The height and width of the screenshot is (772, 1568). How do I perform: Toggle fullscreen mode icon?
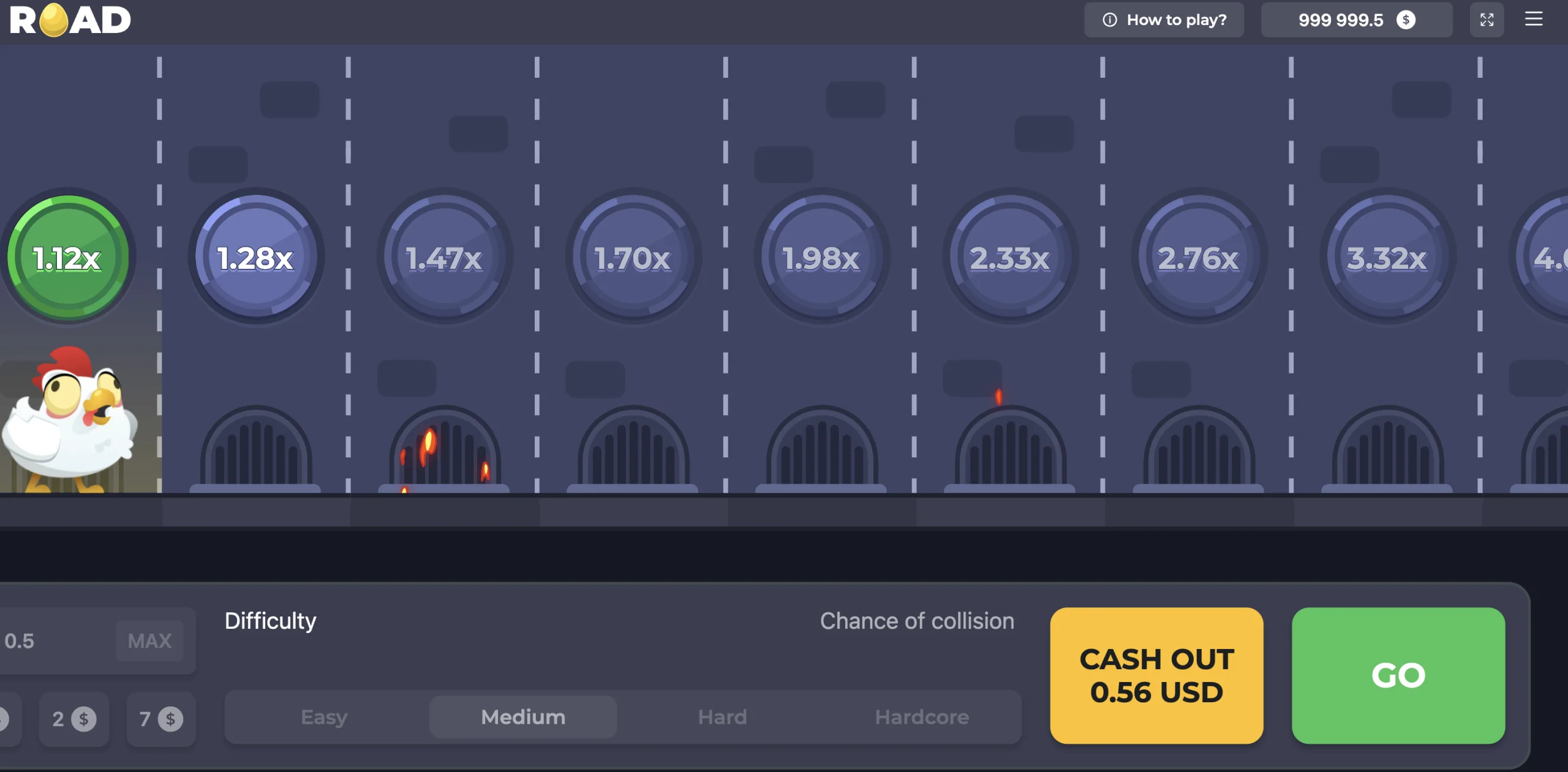pos(1487,20)
